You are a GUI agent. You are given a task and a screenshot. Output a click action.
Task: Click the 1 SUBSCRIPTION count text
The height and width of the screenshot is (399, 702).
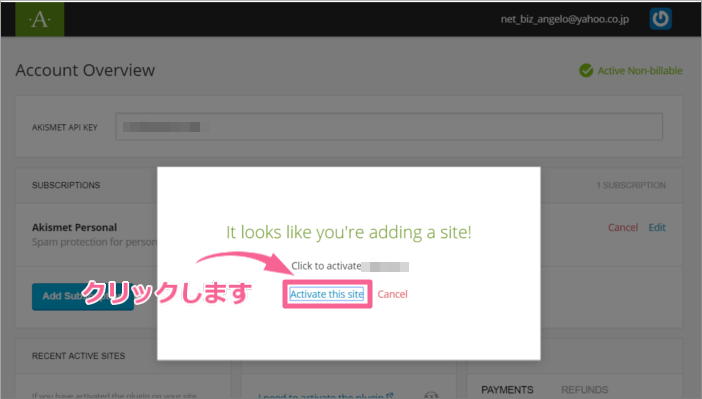pos(631,185)
